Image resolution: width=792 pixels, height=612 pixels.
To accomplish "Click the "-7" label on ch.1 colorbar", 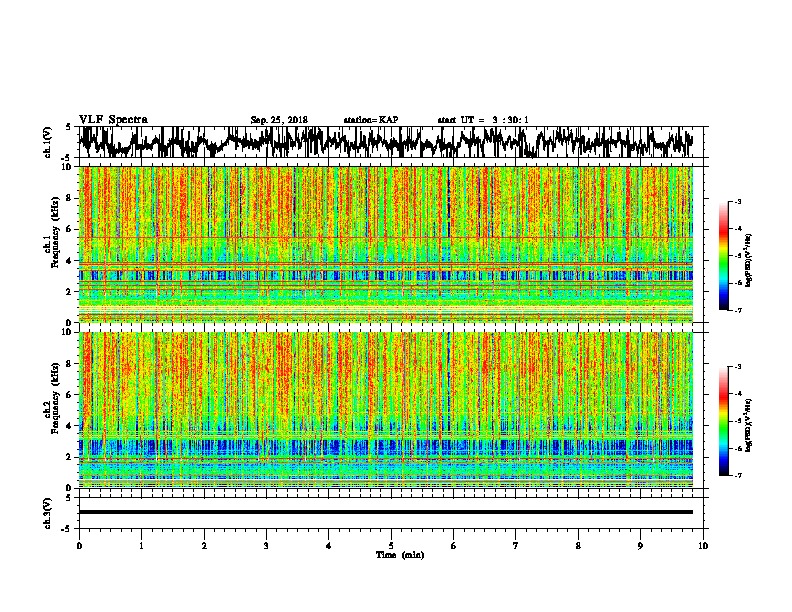I will coord(737,310).
